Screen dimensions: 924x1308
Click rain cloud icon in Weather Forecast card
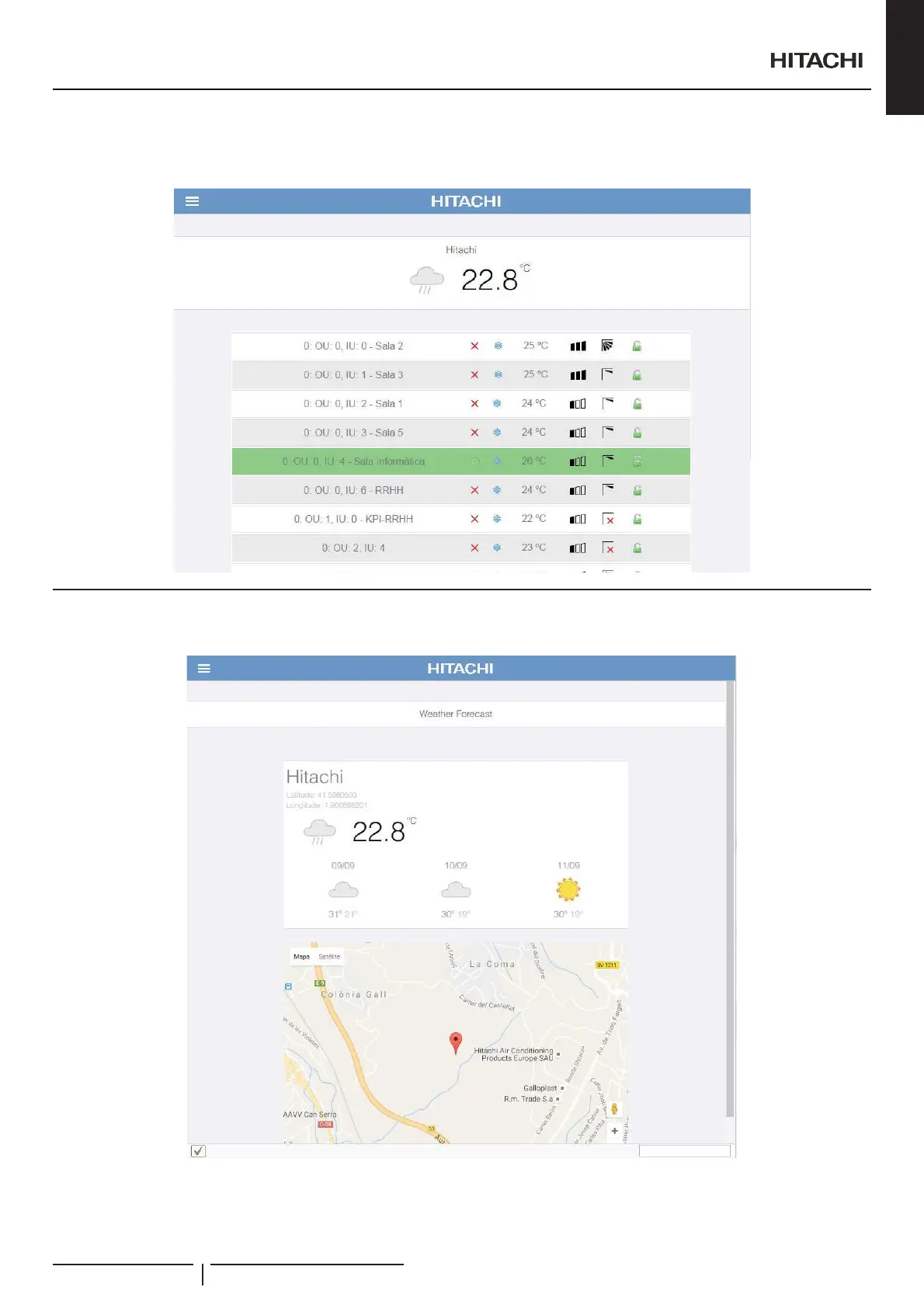click(x=319, y=831)
